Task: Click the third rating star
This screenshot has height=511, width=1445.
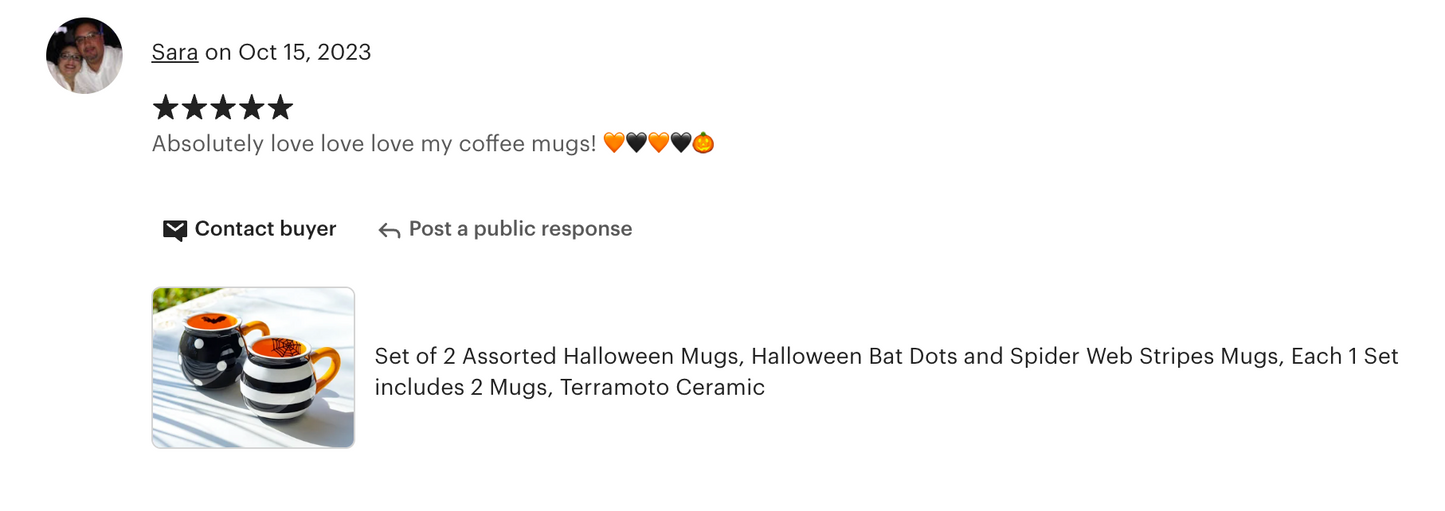Action: point(223,107)
